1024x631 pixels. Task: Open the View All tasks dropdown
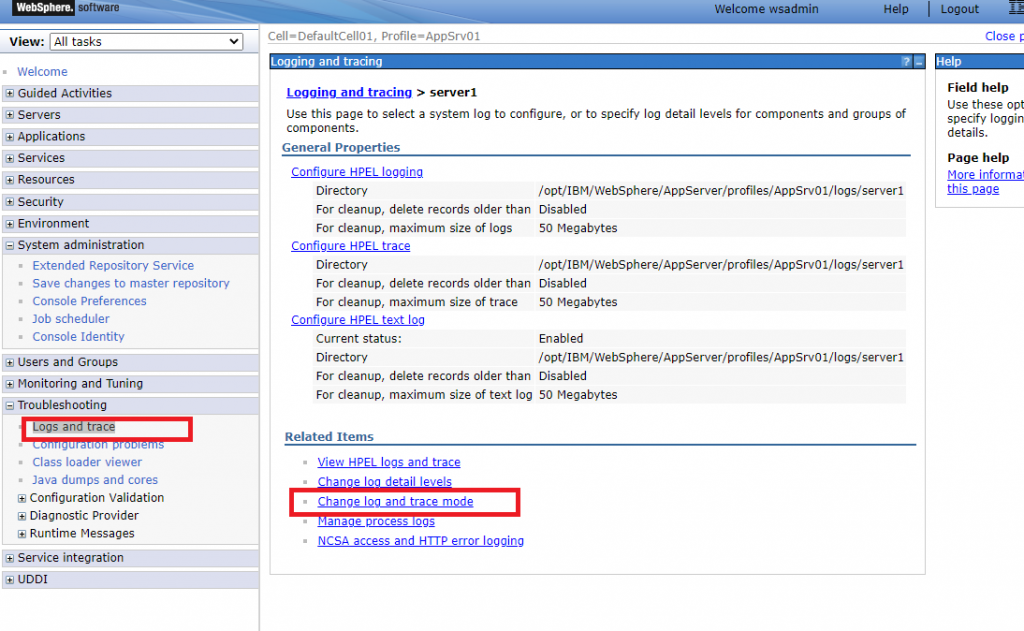pyautogui.click(x=146, y=42)
